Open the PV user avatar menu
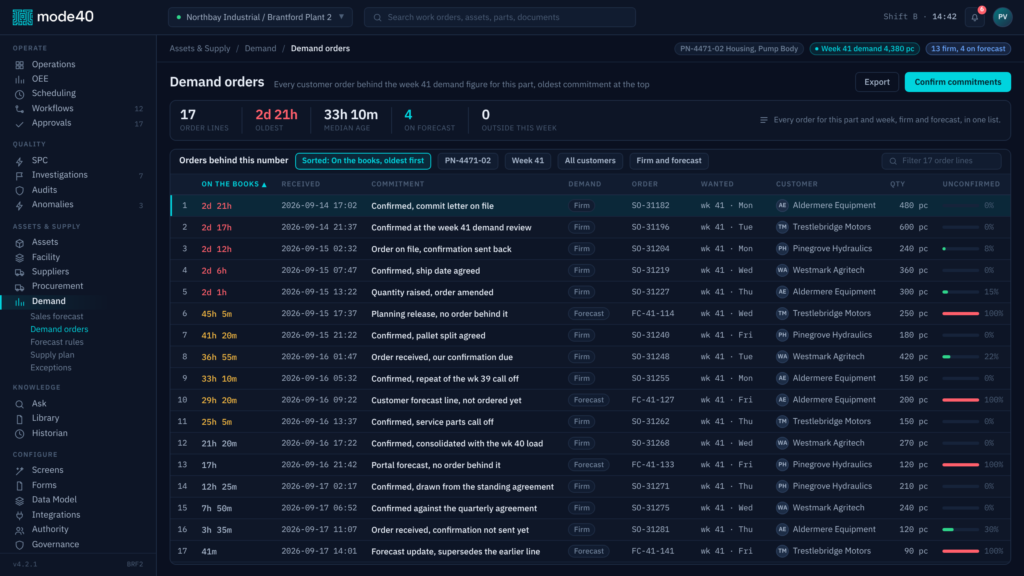The image size is (1024, 576). pos(1002,18)
